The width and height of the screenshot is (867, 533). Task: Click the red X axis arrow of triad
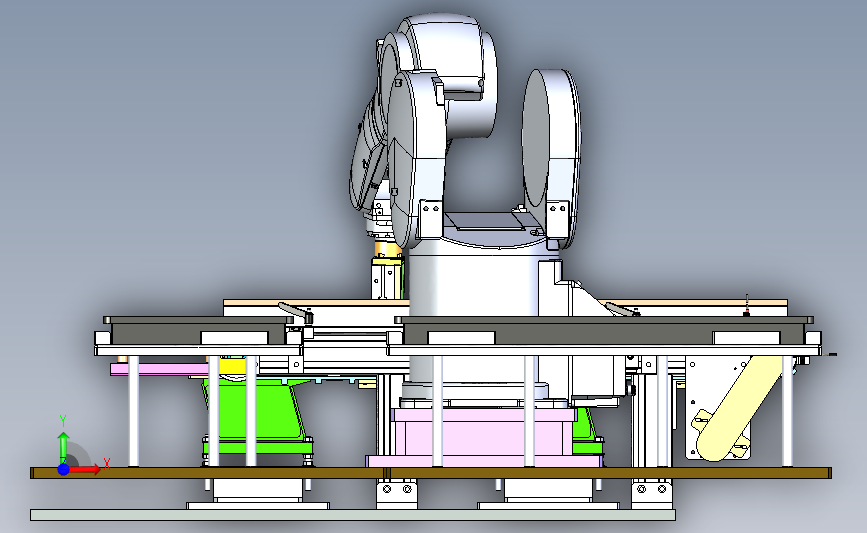pos(86,469)
